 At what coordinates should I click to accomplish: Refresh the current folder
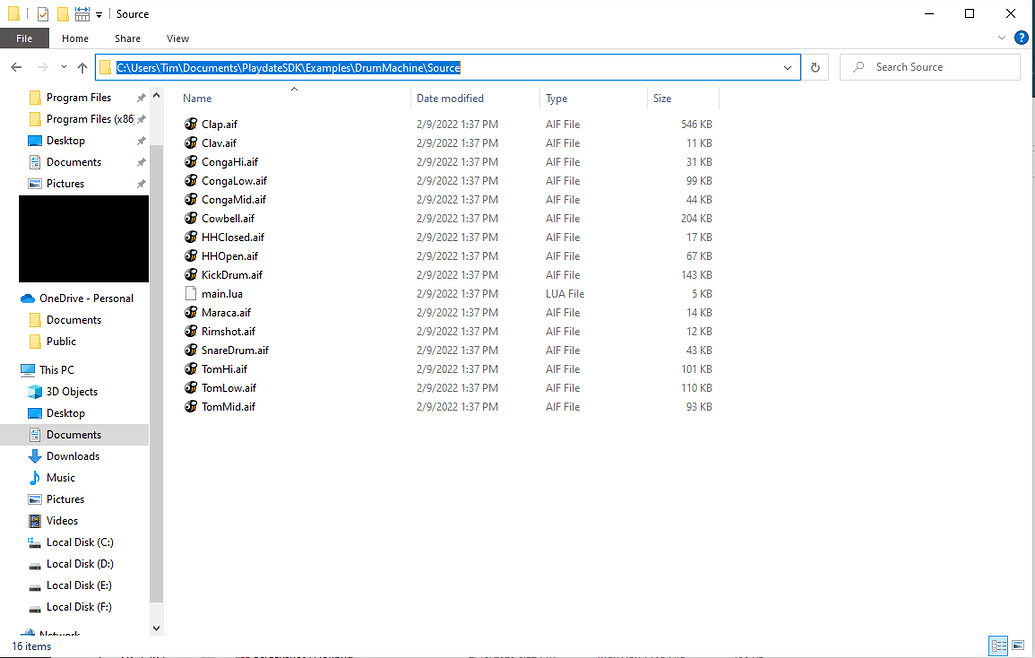click(815, 67)
